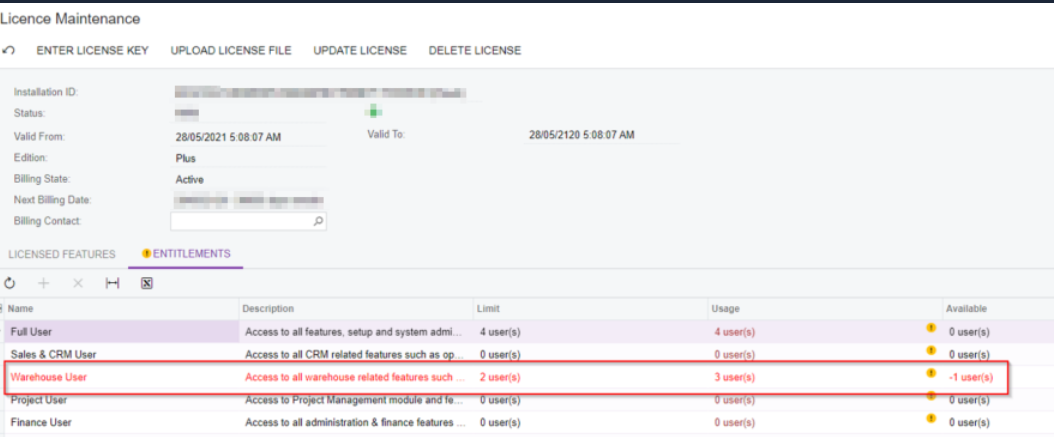This screenshot has width=1054, height=437.
Task: Click the fit-to-screen columns icon
Action: click(112, 284)
